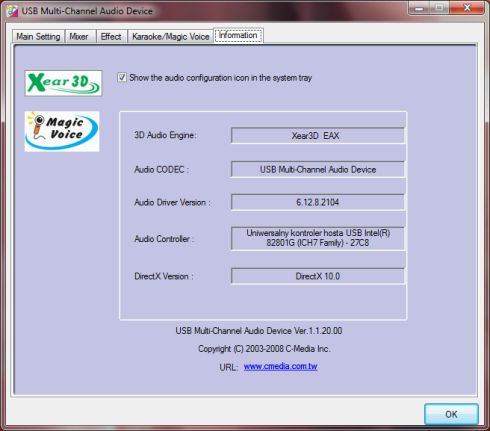Click the Audio CODEC value field
This screenshot has width=490, height=431.
pyautogui.click(x=318, y=169)
